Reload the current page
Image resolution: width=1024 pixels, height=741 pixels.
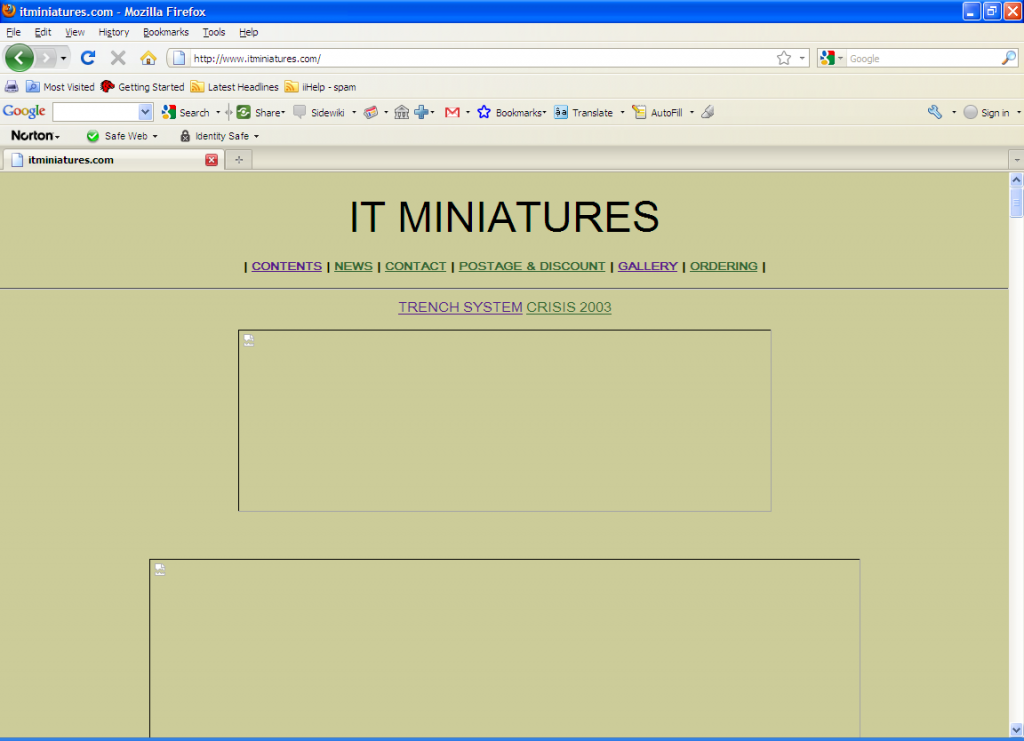tap(88, 58)
